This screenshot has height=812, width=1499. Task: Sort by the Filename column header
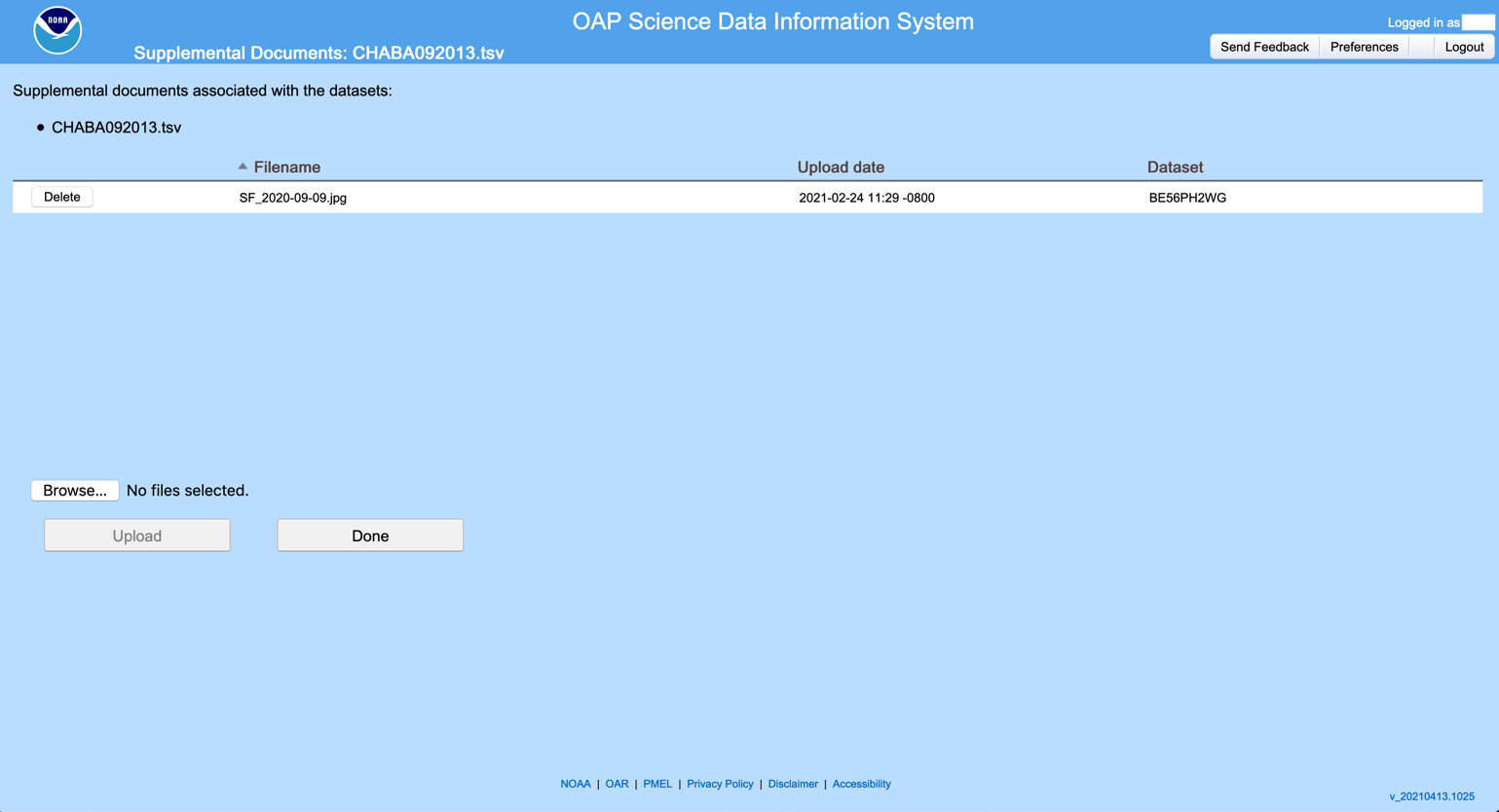[287, 167]
